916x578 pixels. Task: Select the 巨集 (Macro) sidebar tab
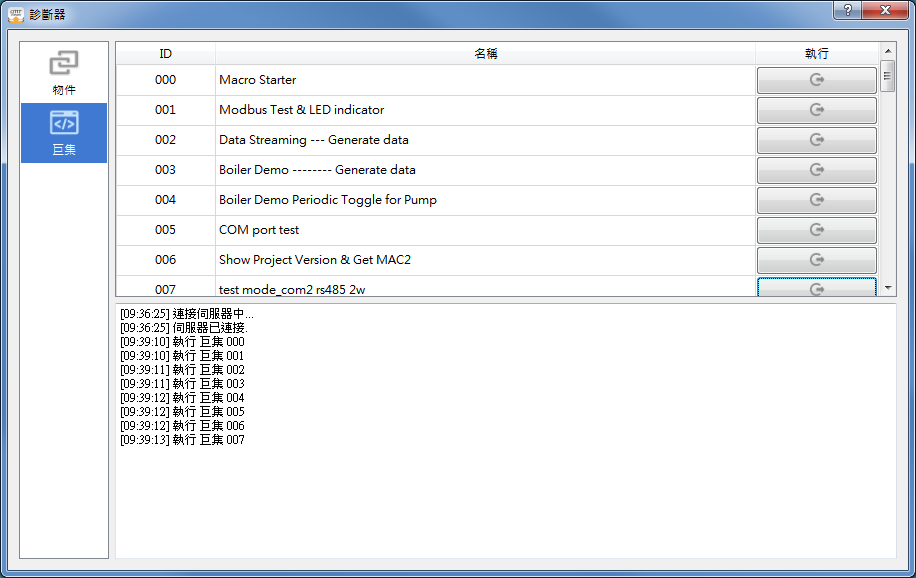tap(64, 133)
